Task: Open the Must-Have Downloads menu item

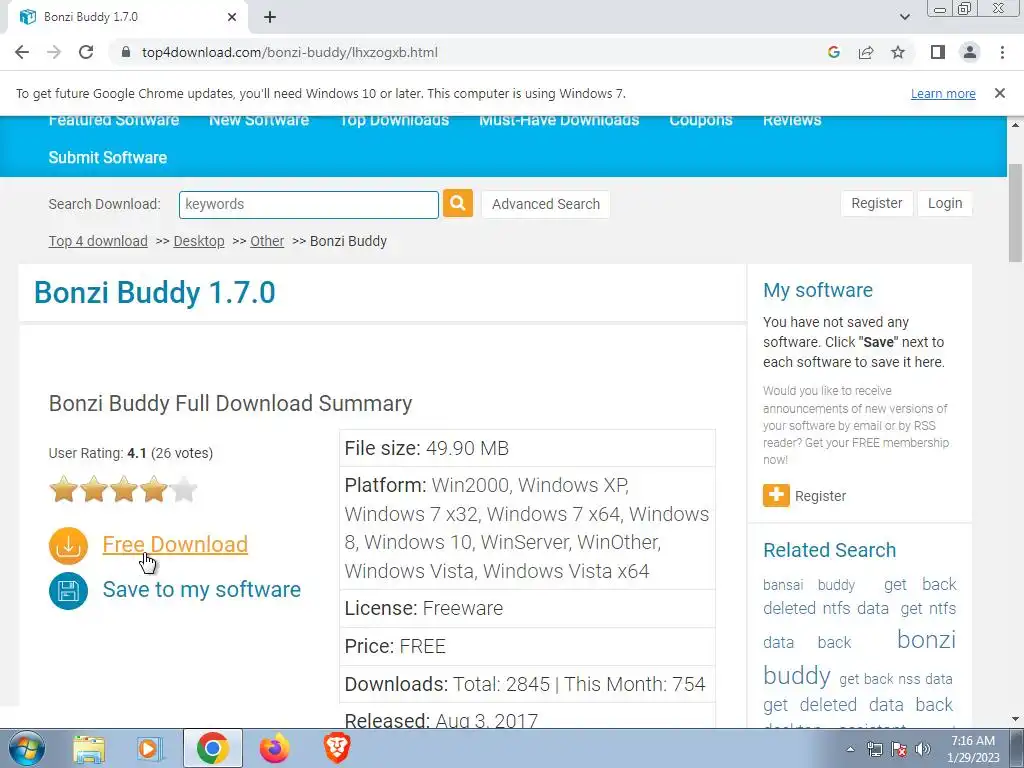Action: click(559, 121)
